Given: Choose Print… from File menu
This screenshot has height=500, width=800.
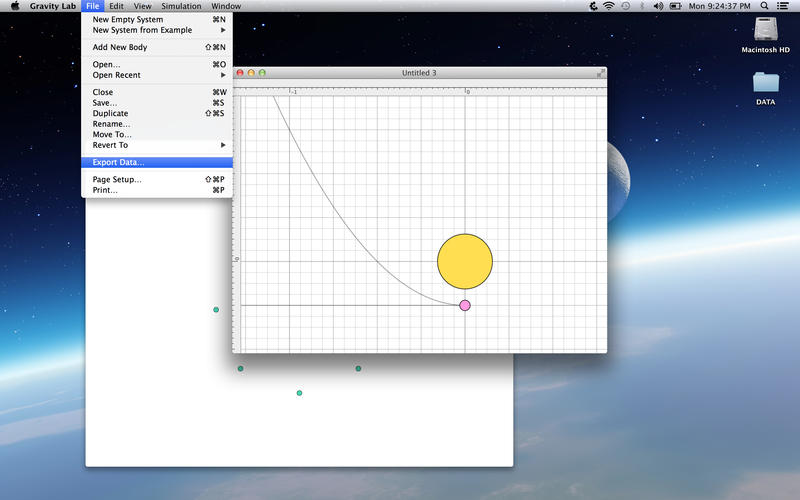Looking at the screenshot, I should (x=157, y=190).
